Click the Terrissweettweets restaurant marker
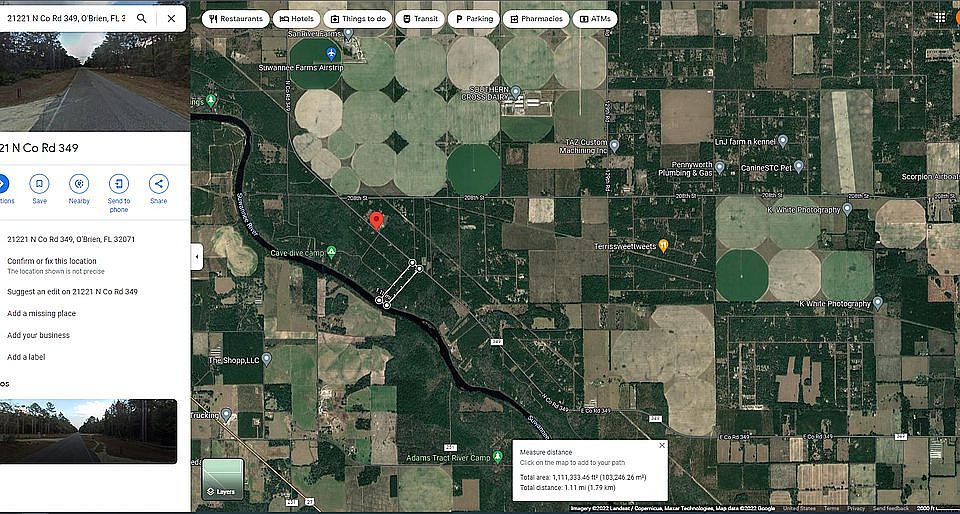960x514 pixels. 662,246
